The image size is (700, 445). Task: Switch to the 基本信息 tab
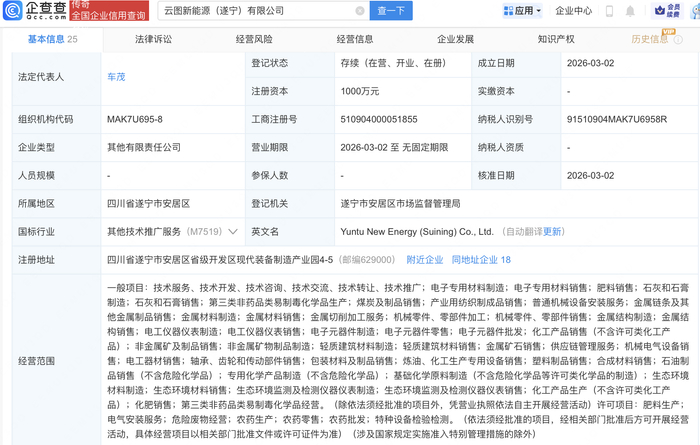(x=53, y=39)
